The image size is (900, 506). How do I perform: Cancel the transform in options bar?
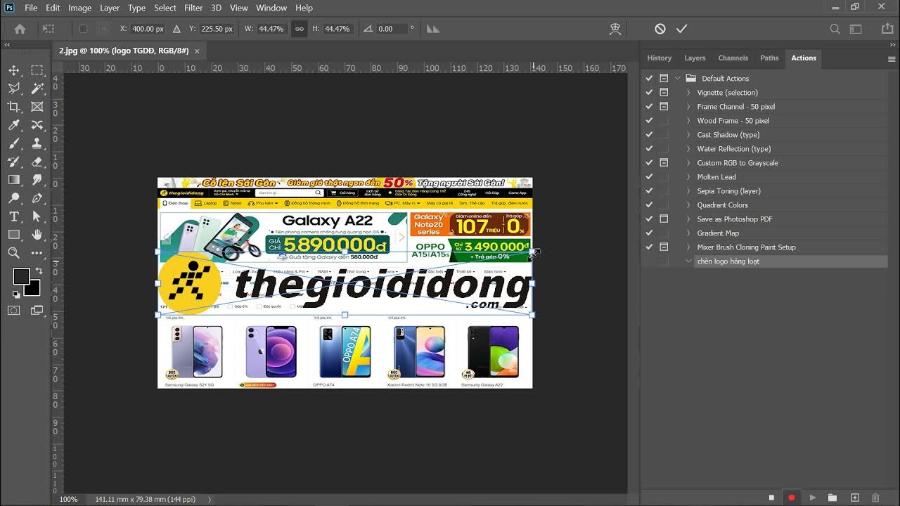point(660,29)
